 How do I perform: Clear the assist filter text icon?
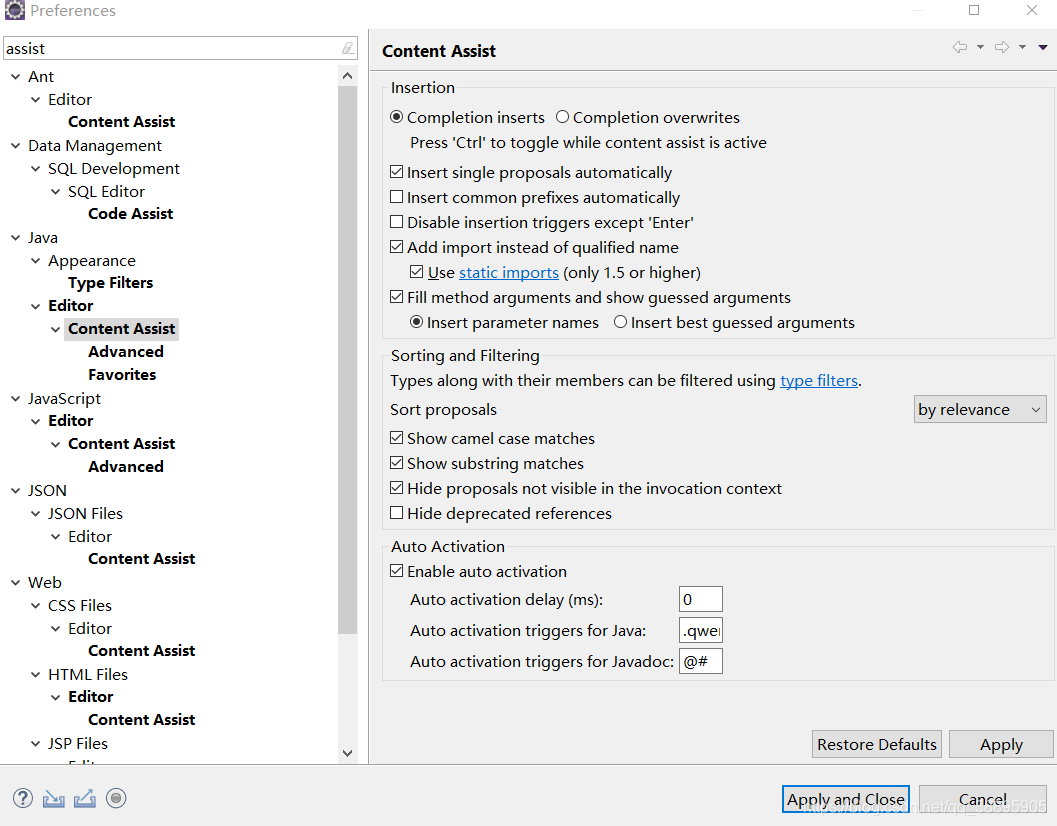point(348,49)
